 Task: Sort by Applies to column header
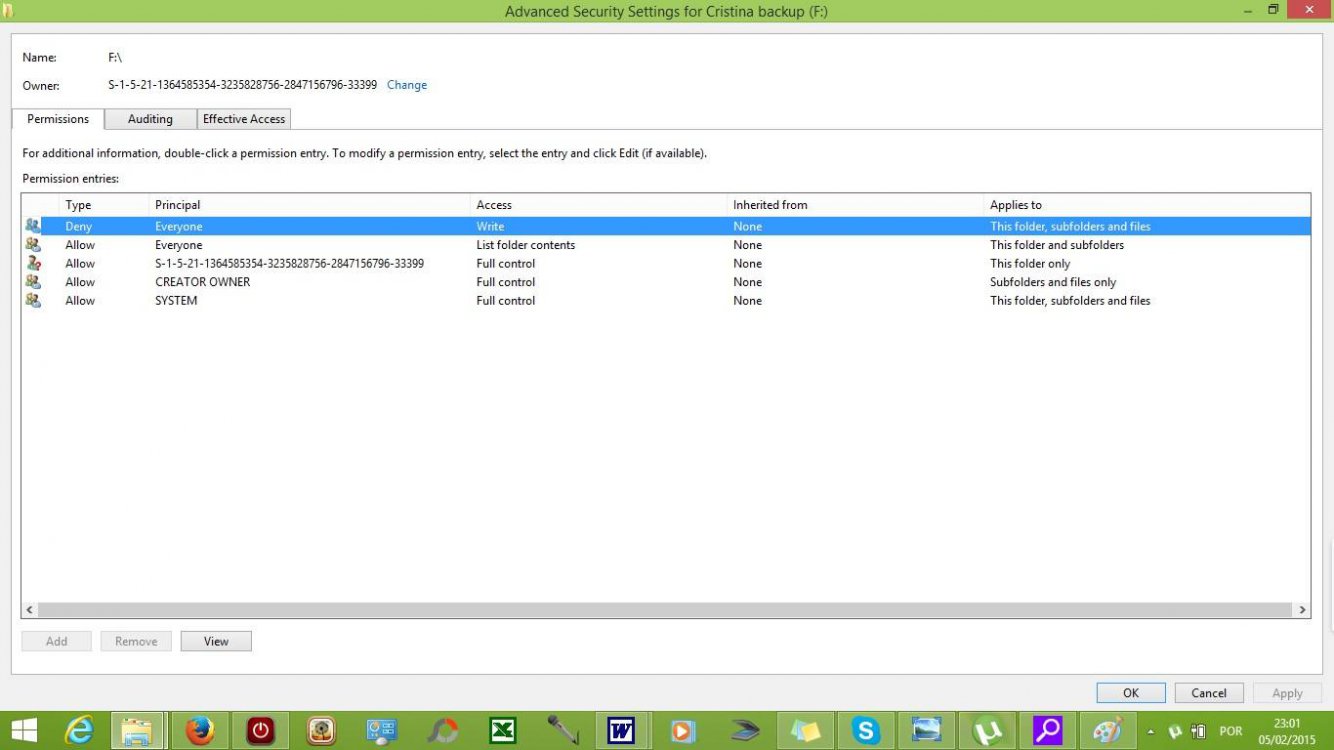[1147, 205]
